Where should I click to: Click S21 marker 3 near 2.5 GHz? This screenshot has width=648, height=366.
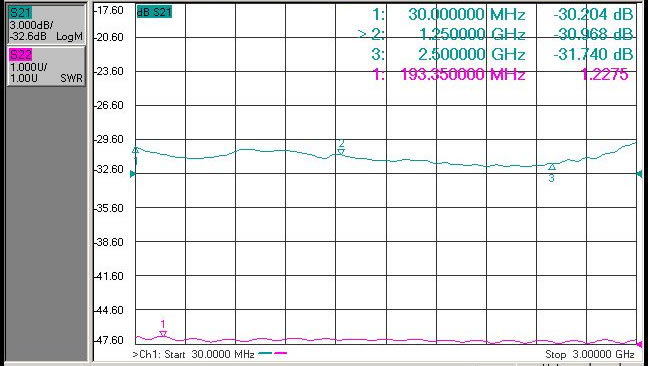pyautogui.click(x=552, y=167)
